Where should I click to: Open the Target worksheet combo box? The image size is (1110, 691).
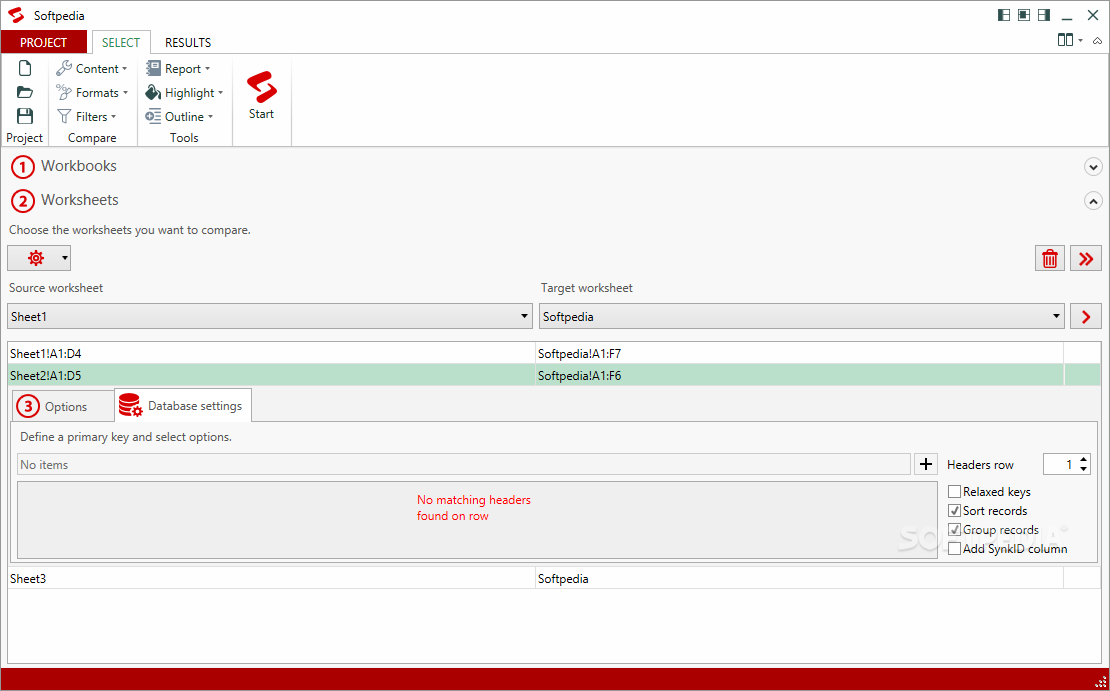(x=801, y=316)
